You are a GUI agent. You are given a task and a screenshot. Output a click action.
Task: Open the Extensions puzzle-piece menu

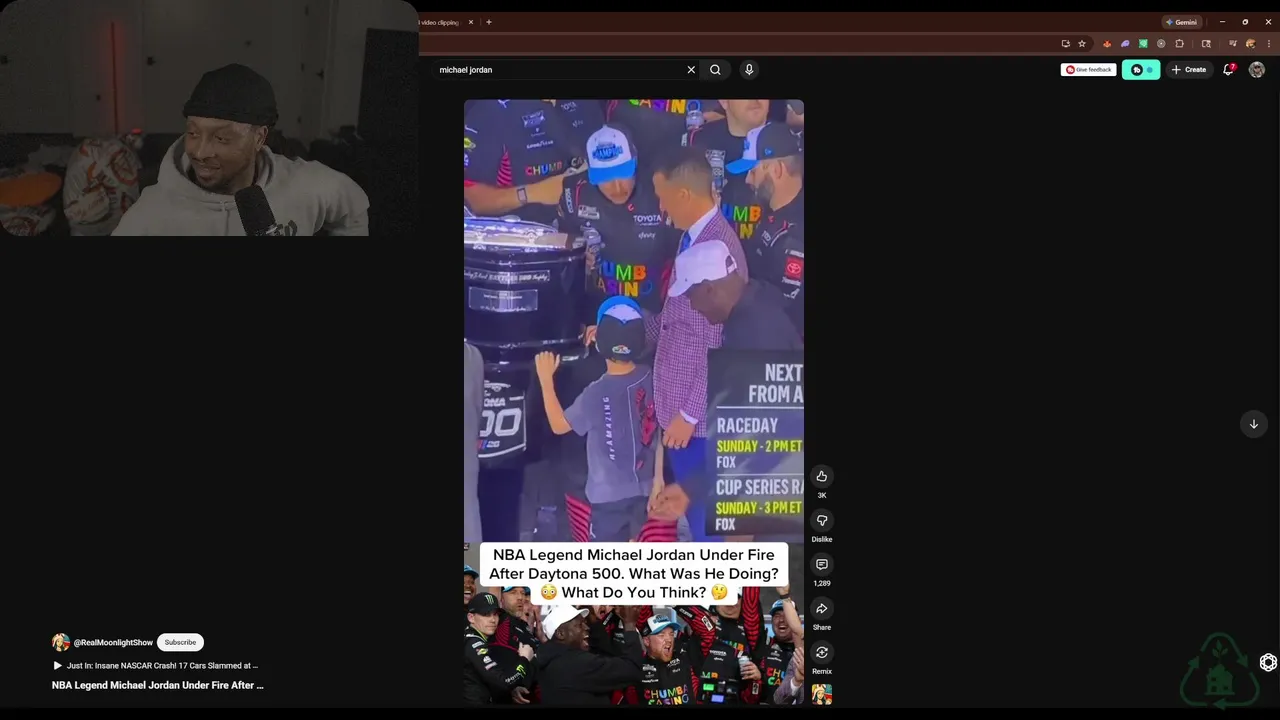(1179, 44)
